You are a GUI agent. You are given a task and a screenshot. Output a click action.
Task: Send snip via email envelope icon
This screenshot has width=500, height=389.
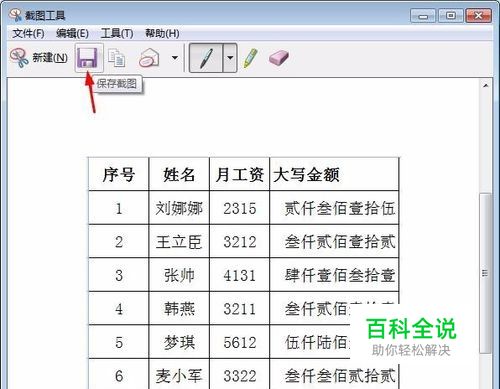[x=149, y=58]
